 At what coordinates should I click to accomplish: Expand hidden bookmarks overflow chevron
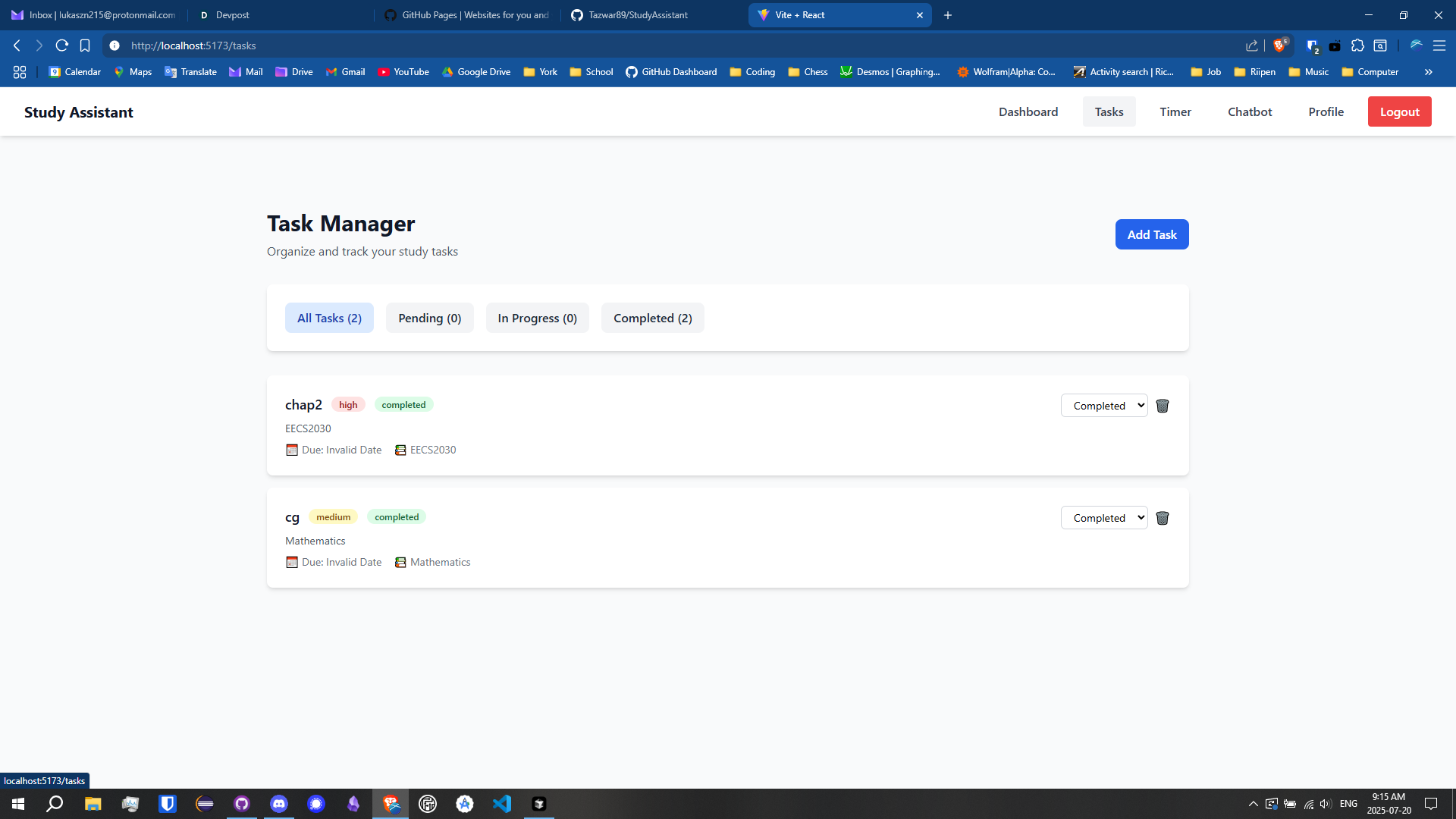click(x=1428, y=72)
